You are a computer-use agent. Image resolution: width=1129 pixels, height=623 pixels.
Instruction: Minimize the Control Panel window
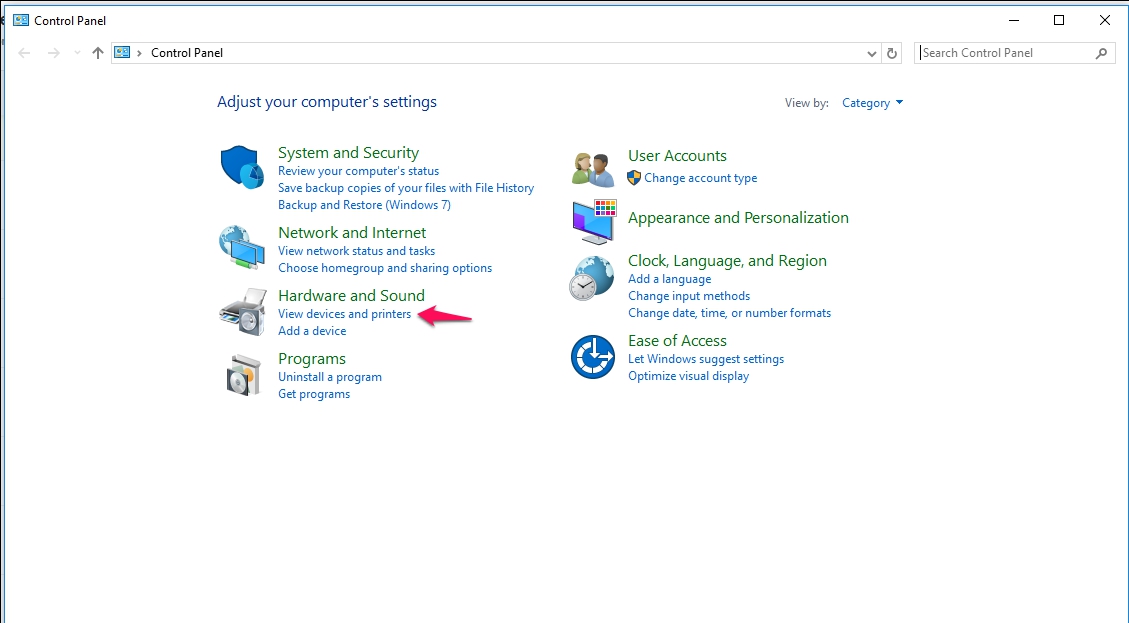click(1014, 20)
